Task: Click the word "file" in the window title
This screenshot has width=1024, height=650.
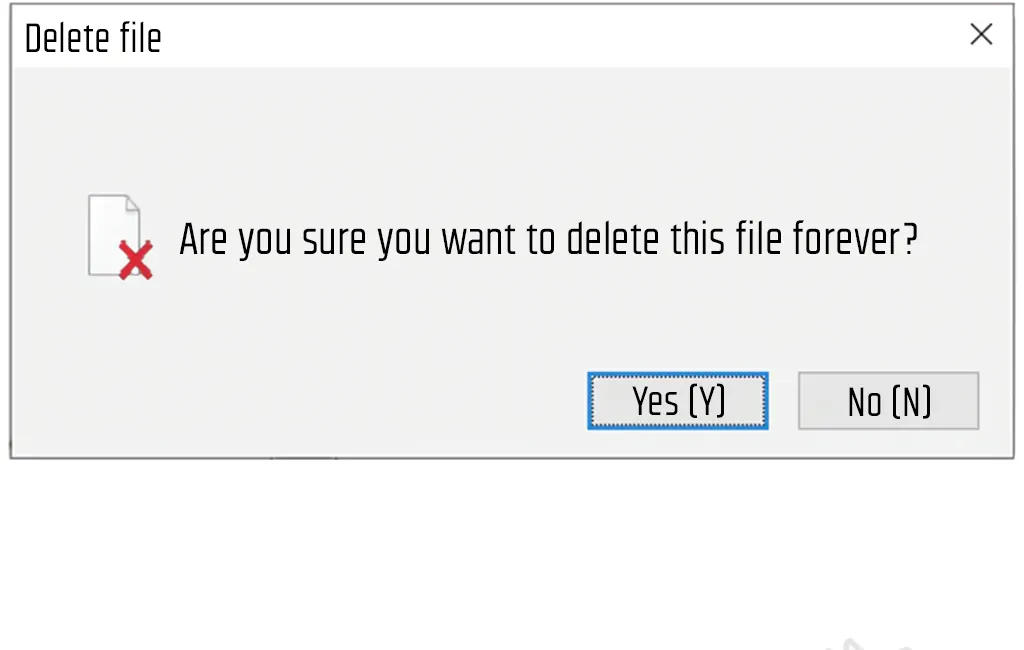Action: tap(140, 39)
